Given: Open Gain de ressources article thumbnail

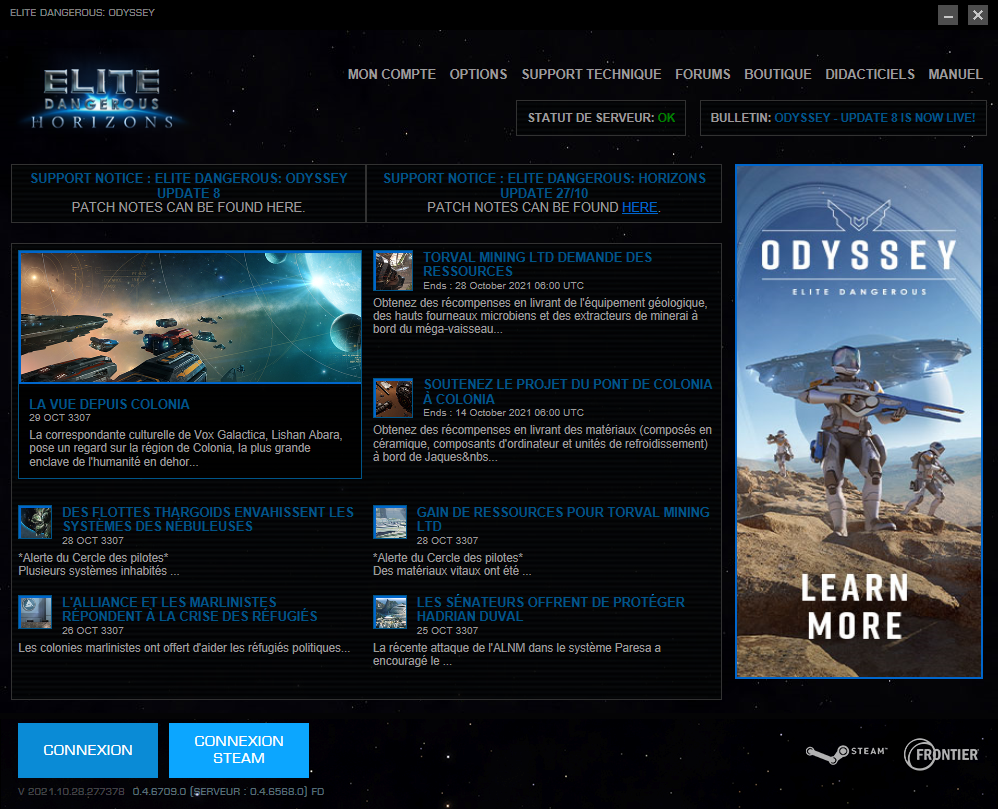Looking at the screenshot, I should click(x=390, y=523).
